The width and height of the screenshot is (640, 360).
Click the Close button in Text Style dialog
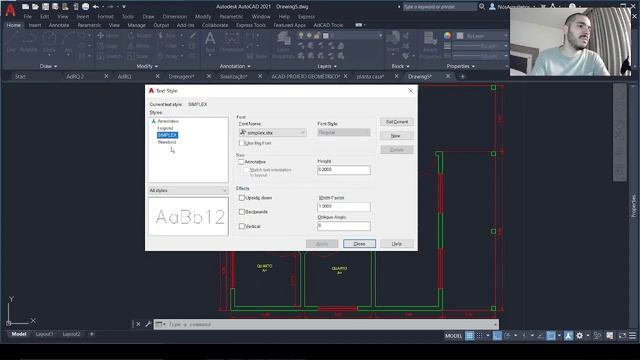pos(359,244)
